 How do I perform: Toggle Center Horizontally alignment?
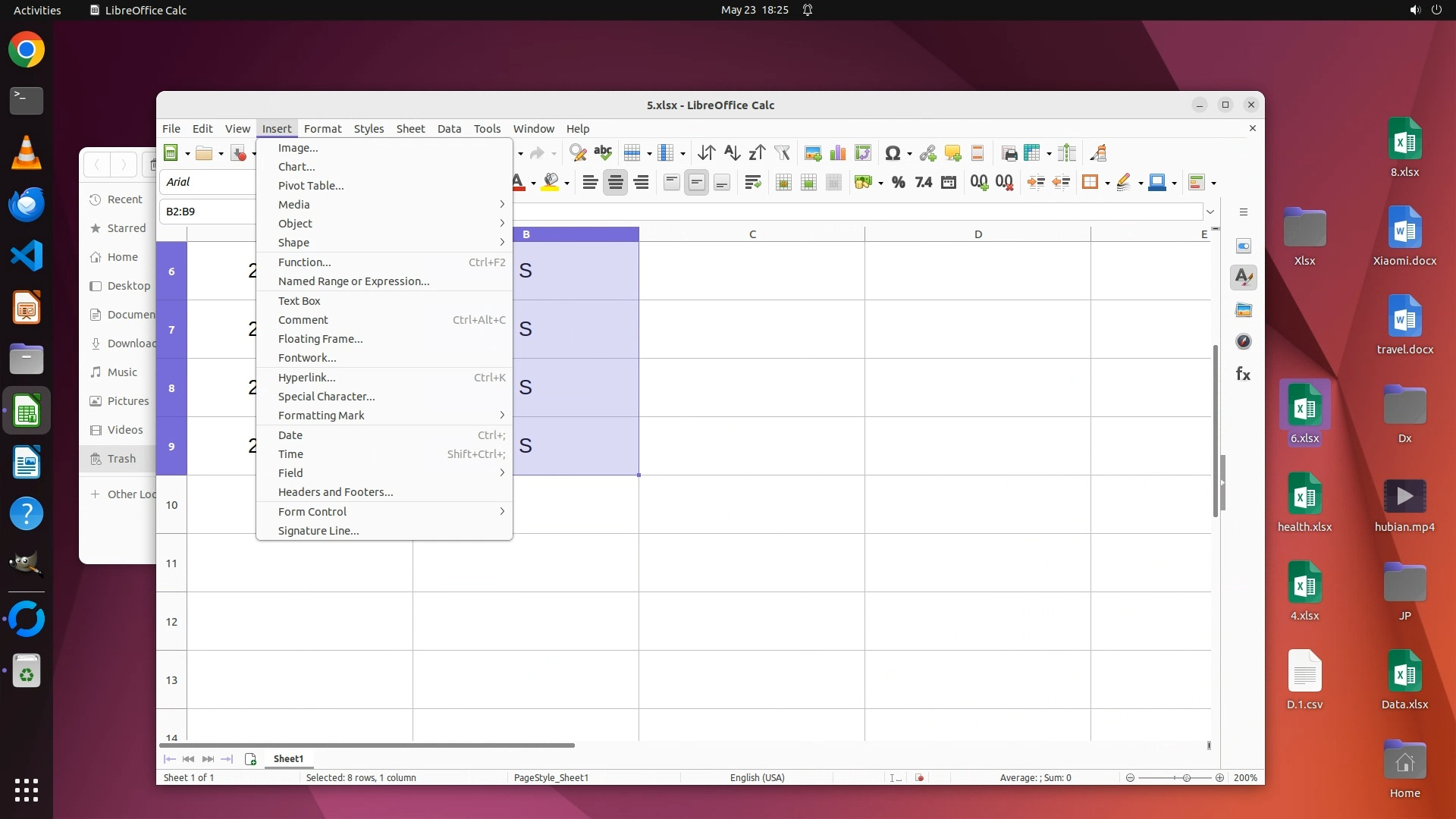pyautogui.click(x=616, y=182)
